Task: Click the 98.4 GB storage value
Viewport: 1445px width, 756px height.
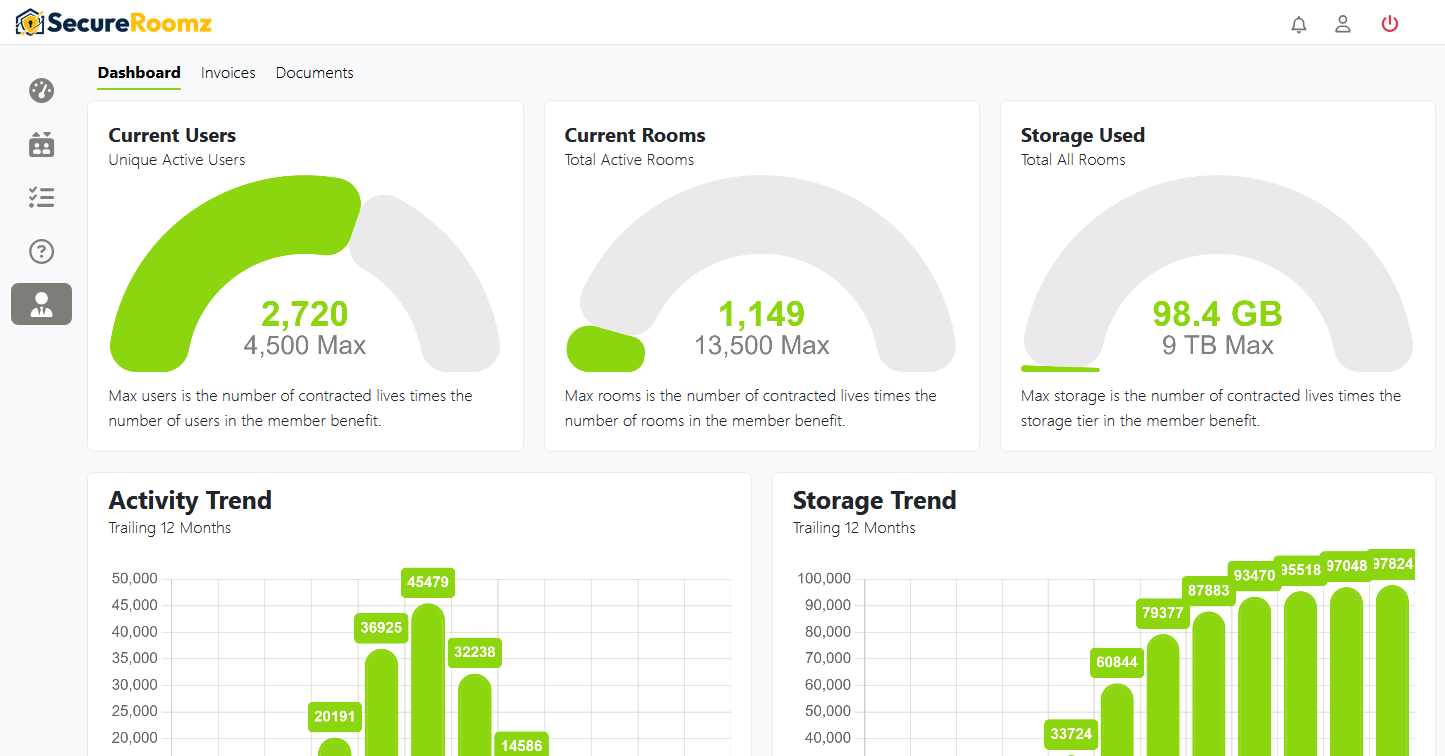Action: click(x=1217, y=314)
